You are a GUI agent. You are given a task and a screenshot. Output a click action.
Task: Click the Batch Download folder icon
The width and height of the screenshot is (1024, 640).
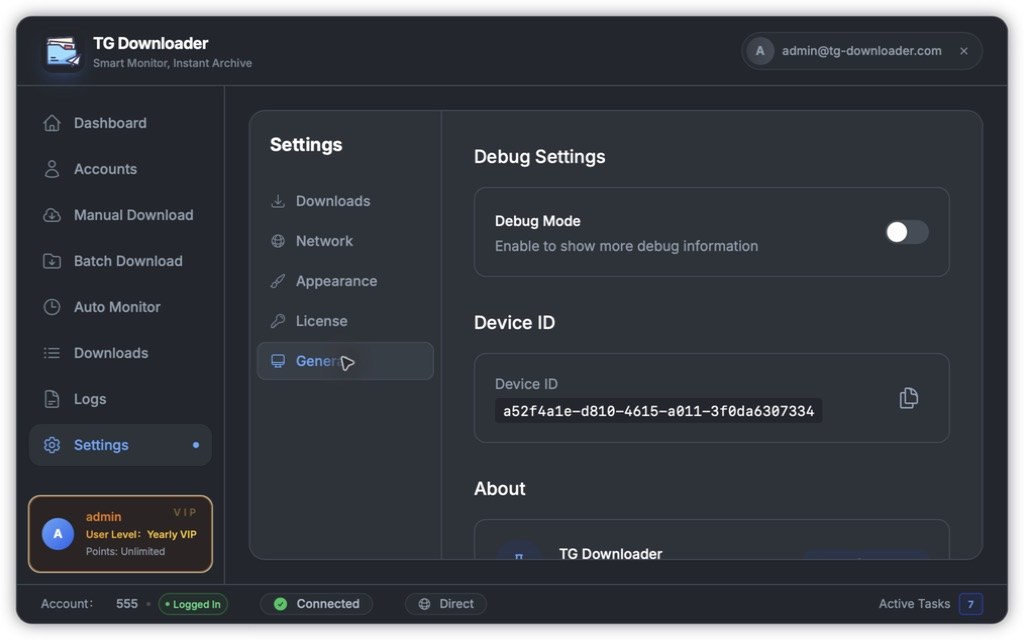point(52,261)
